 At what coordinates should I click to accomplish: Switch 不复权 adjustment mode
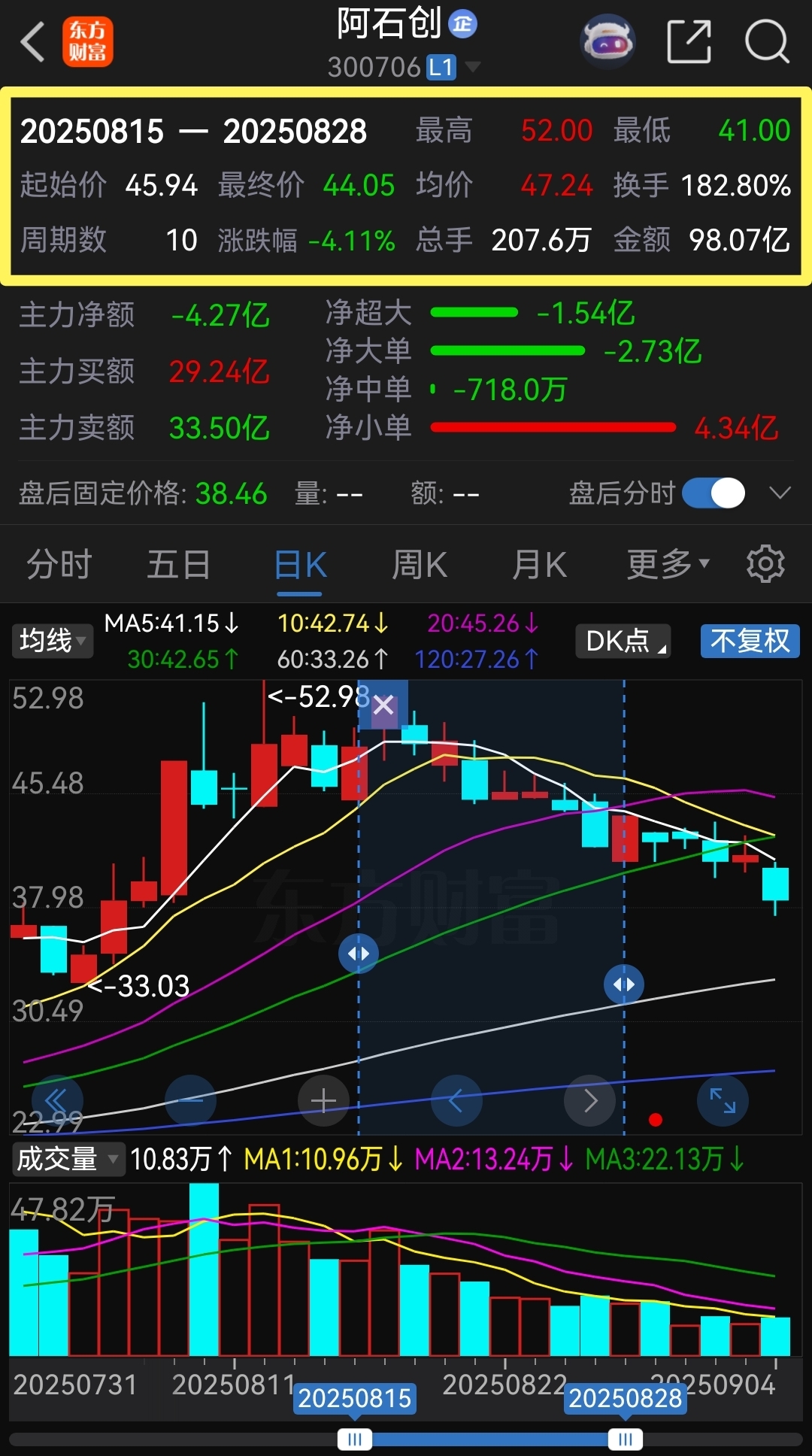[x=750, y=641]
